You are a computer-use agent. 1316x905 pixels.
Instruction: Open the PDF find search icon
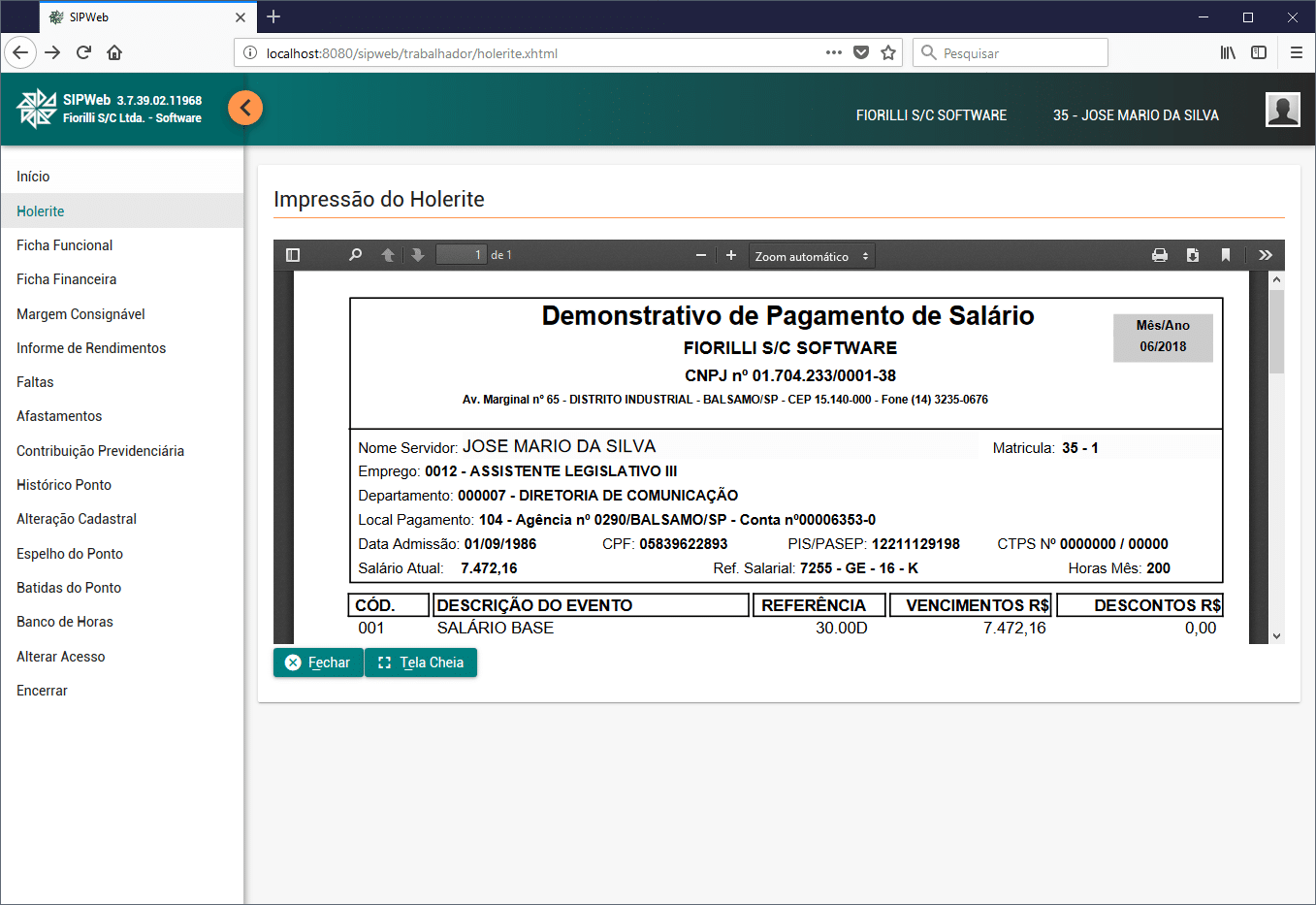coord(355,255)
